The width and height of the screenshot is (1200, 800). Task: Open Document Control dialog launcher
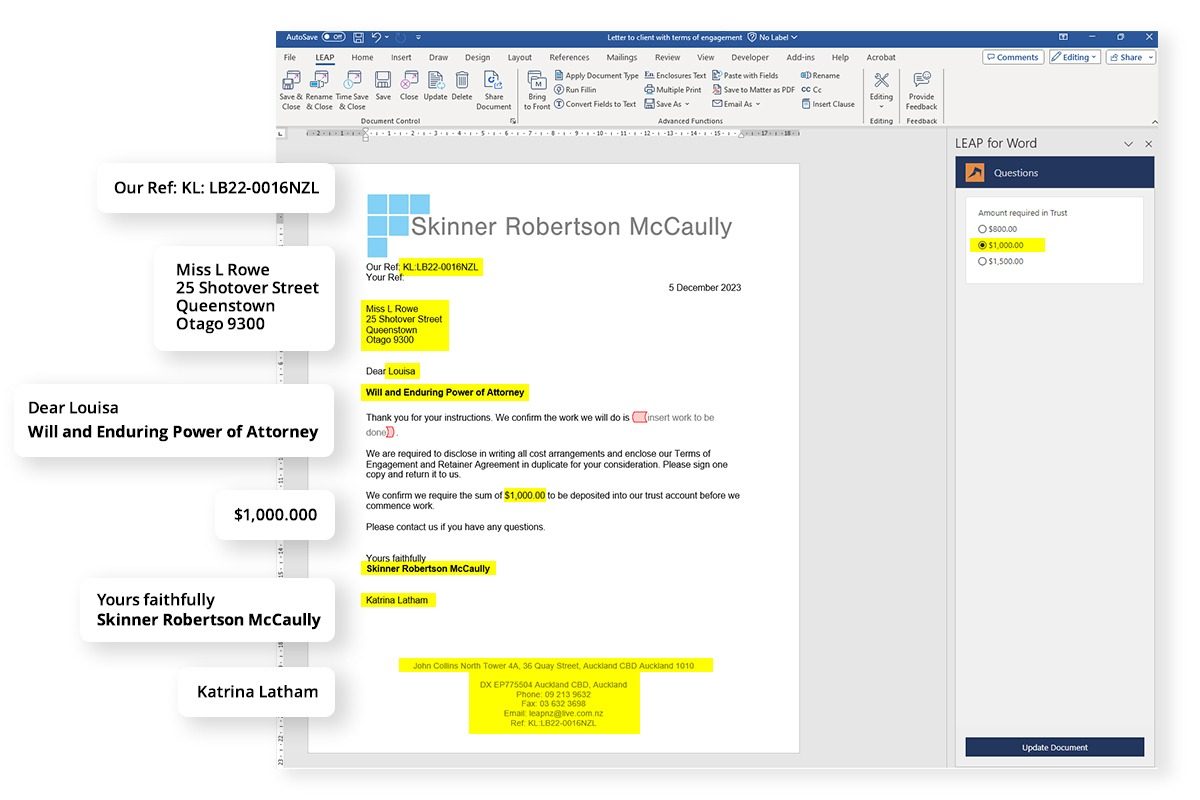(513, 121)
